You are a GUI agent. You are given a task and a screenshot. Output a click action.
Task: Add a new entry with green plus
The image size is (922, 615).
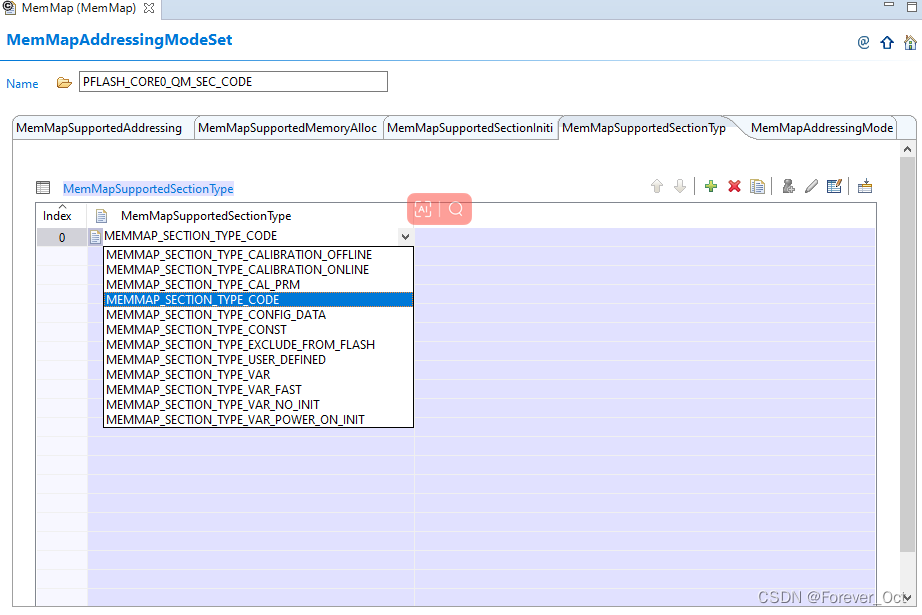point(710,186)
